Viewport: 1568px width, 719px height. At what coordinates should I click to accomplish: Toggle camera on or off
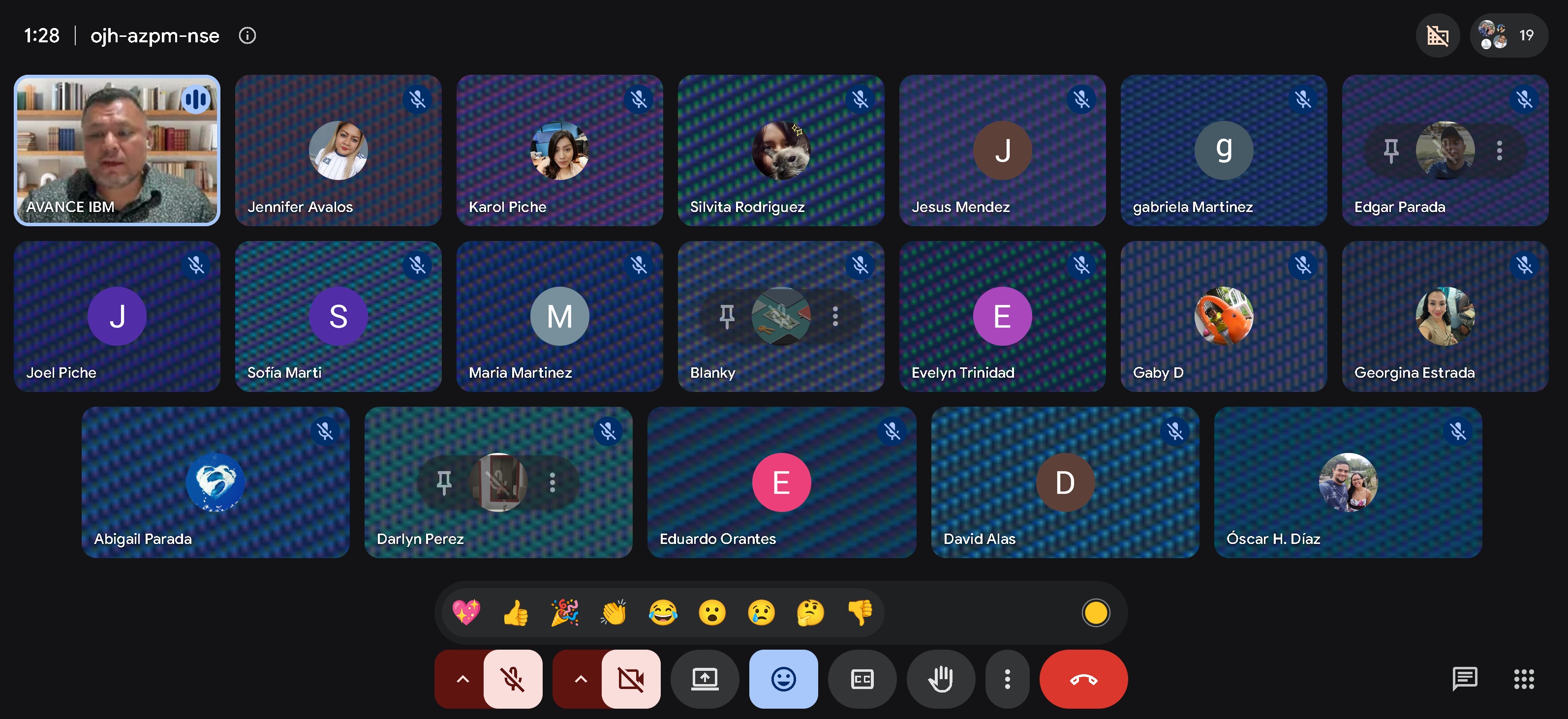631,679
